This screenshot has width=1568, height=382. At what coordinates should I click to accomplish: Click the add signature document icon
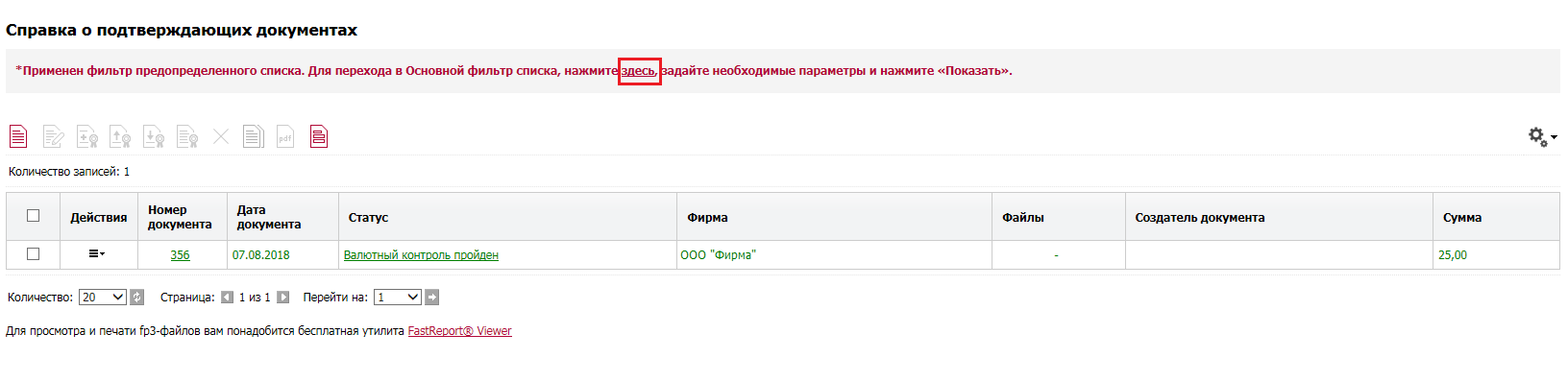[87, 136]
